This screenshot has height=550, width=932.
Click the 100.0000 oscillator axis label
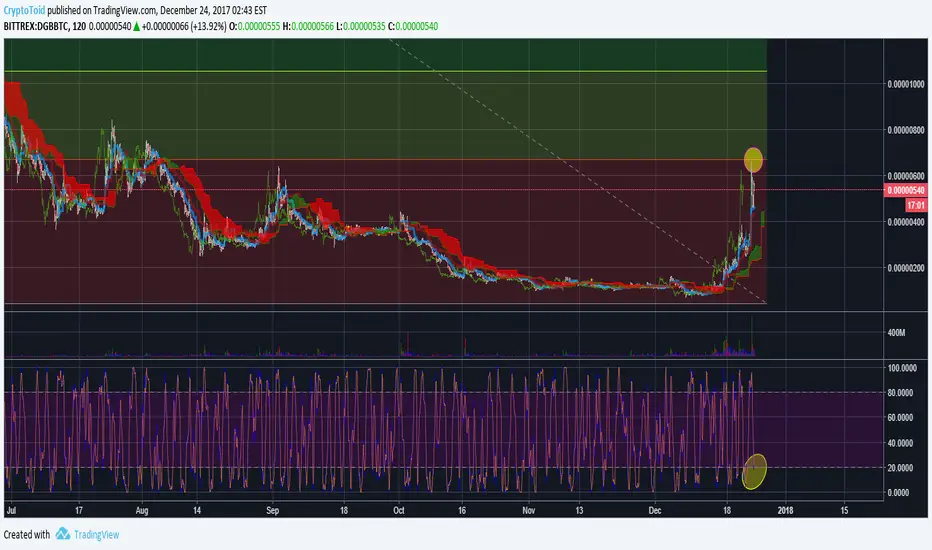[902, 368]
